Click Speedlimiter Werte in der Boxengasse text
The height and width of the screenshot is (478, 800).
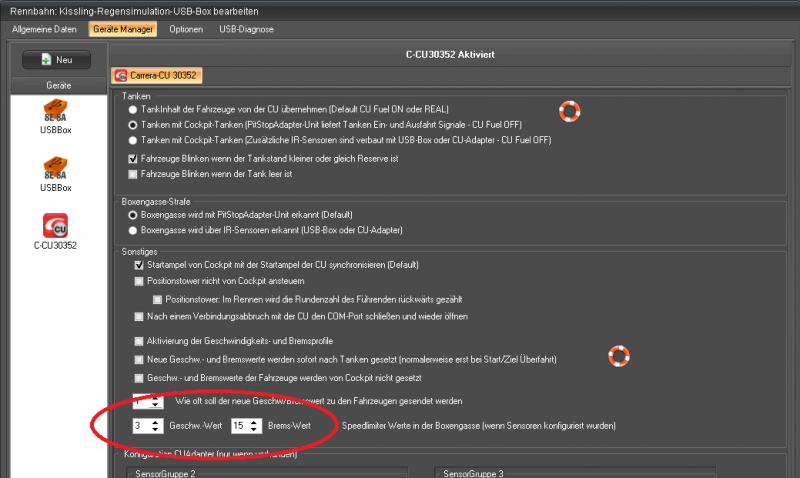(x=479, y=426)
